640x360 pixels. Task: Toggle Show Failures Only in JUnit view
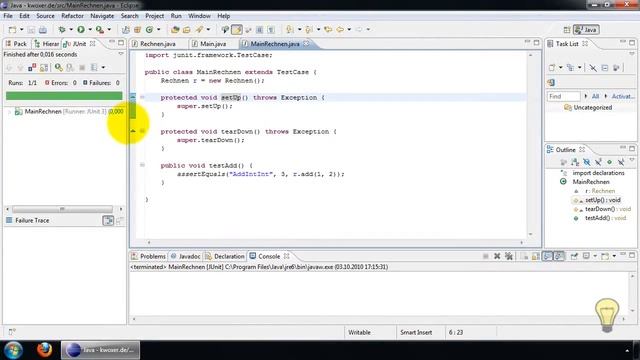(32, 67)
